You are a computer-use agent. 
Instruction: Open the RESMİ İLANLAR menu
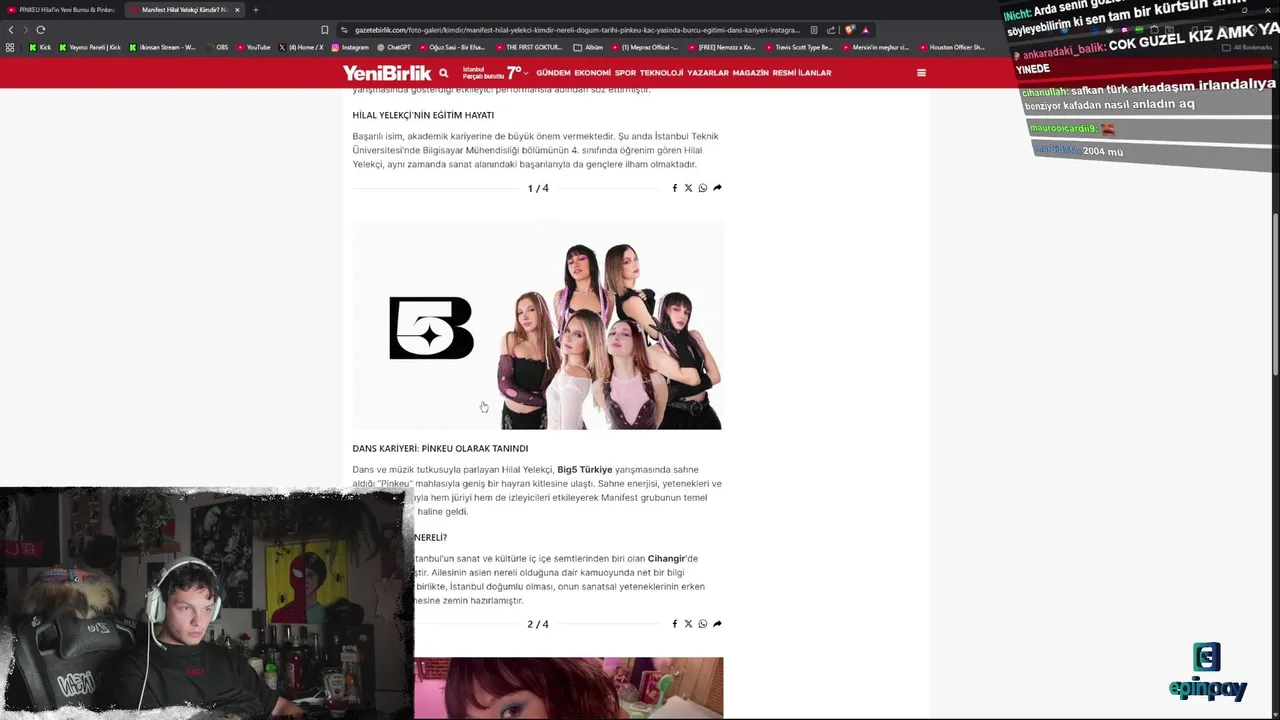pos(802,73)
